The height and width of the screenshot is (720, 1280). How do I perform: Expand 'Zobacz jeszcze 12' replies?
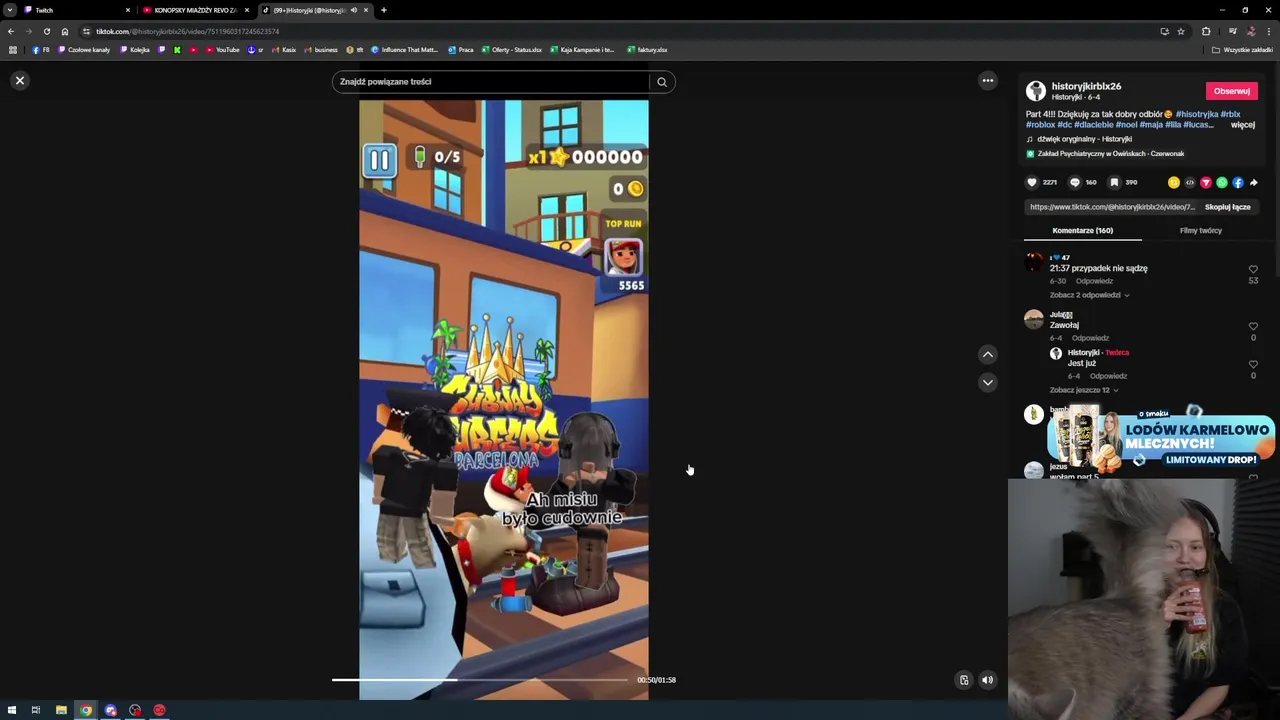pyautogui.click(x=1083, y=390)
